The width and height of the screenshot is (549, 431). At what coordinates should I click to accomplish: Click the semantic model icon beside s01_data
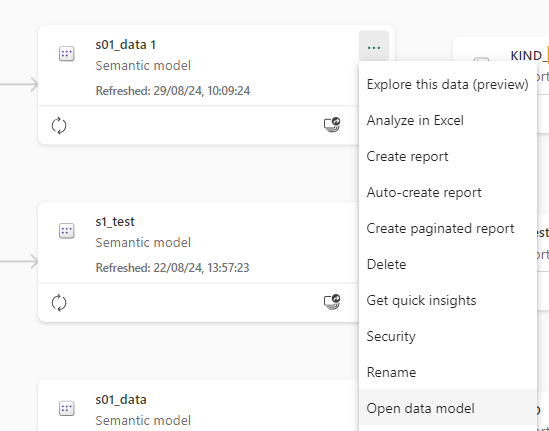tap(67, 408)
